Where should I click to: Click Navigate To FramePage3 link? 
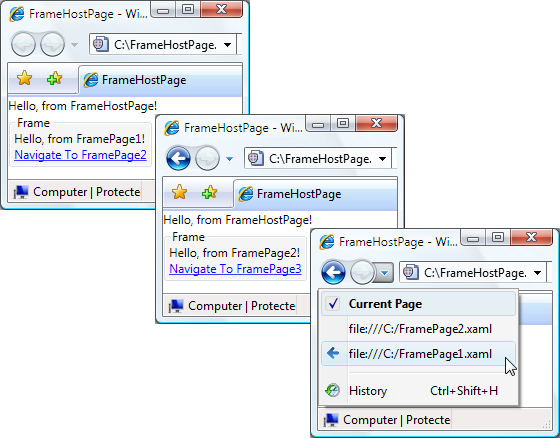[x=235, y=269]
